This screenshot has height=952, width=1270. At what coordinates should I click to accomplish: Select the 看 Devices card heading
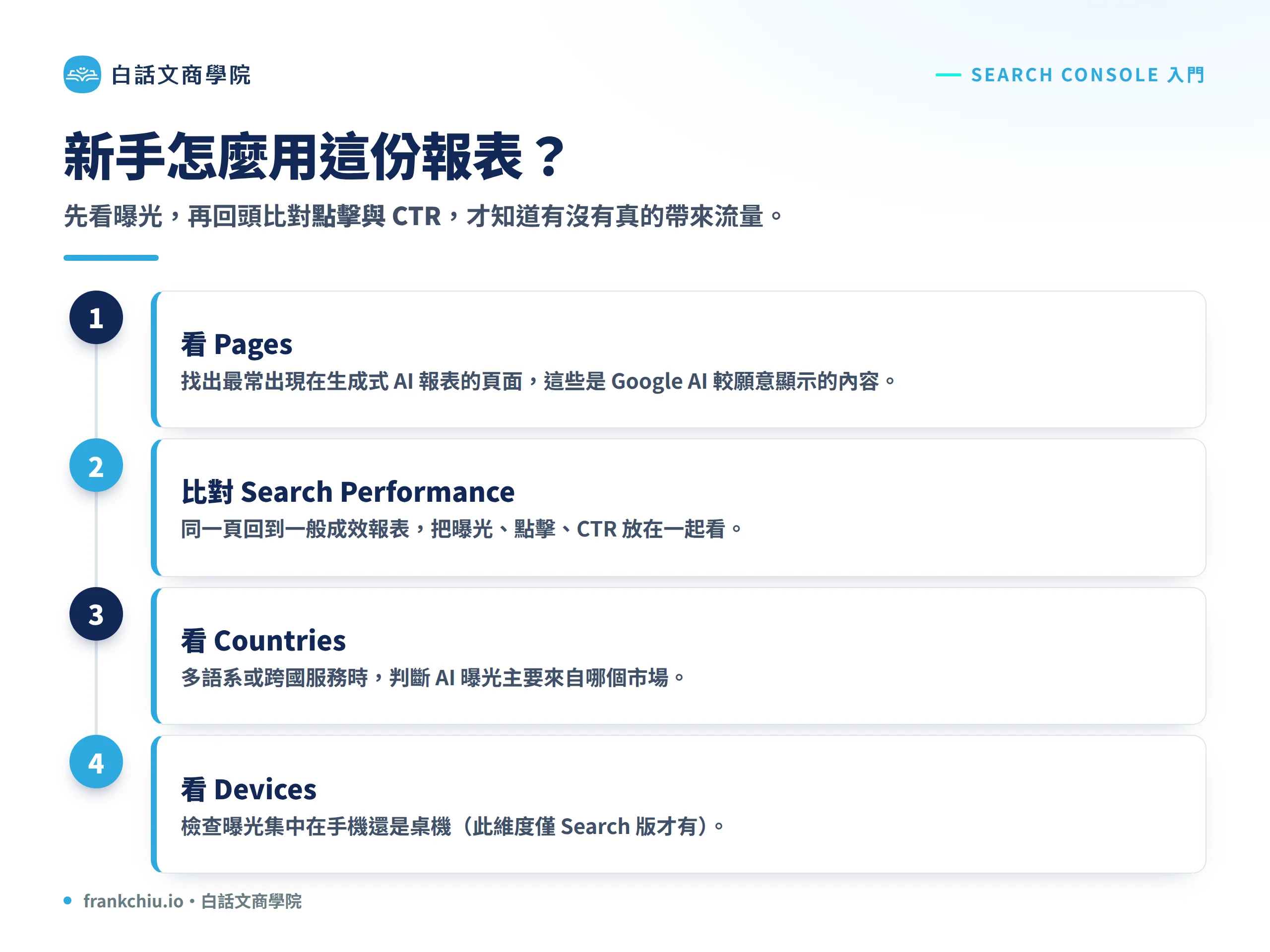[x=249, y=789]
